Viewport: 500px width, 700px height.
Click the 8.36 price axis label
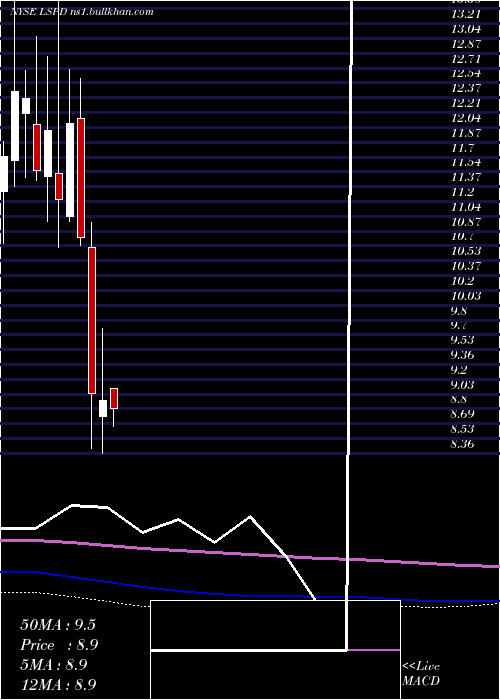(x=464, y=444)
